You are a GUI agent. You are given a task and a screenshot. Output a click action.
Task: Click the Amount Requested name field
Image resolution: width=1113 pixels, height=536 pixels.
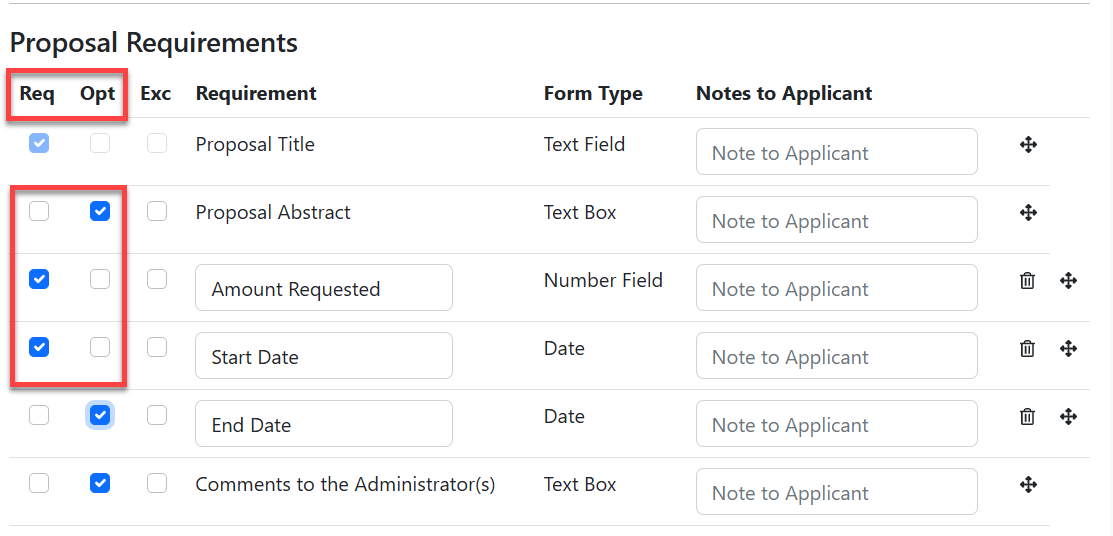[x=324, y=288]
